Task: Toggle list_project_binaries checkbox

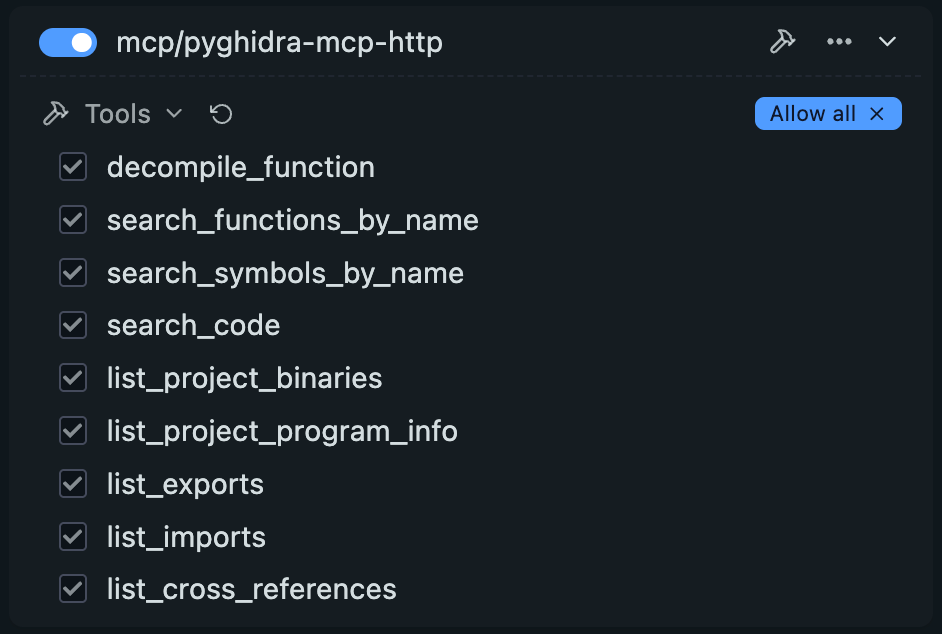Action: [73, 378]
